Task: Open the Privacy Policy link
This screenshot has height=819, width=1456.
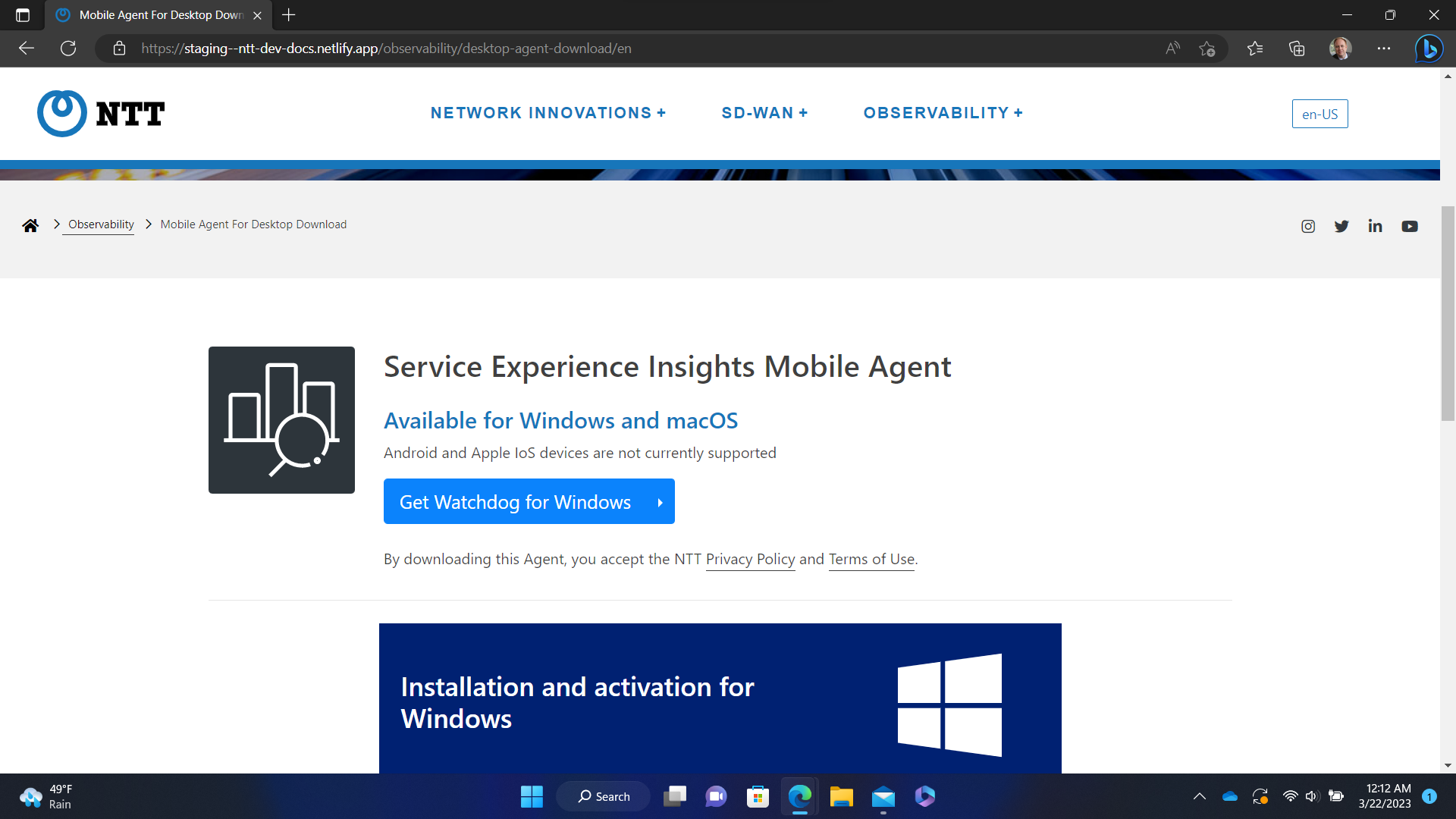Action: [750, 559]
